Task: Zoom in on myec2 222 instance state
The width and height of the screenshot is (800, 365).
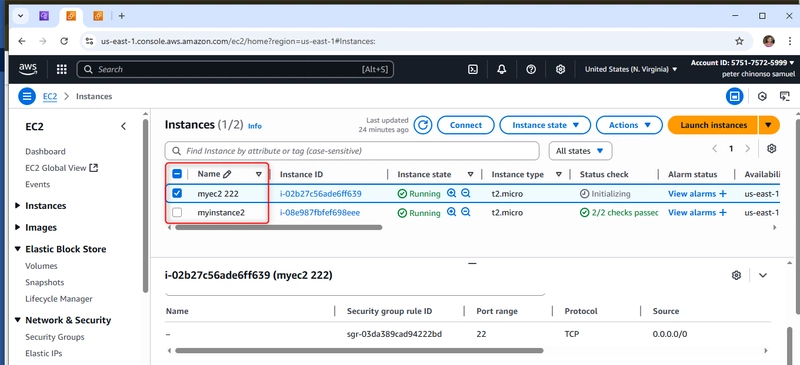Action: coord(451,193)
